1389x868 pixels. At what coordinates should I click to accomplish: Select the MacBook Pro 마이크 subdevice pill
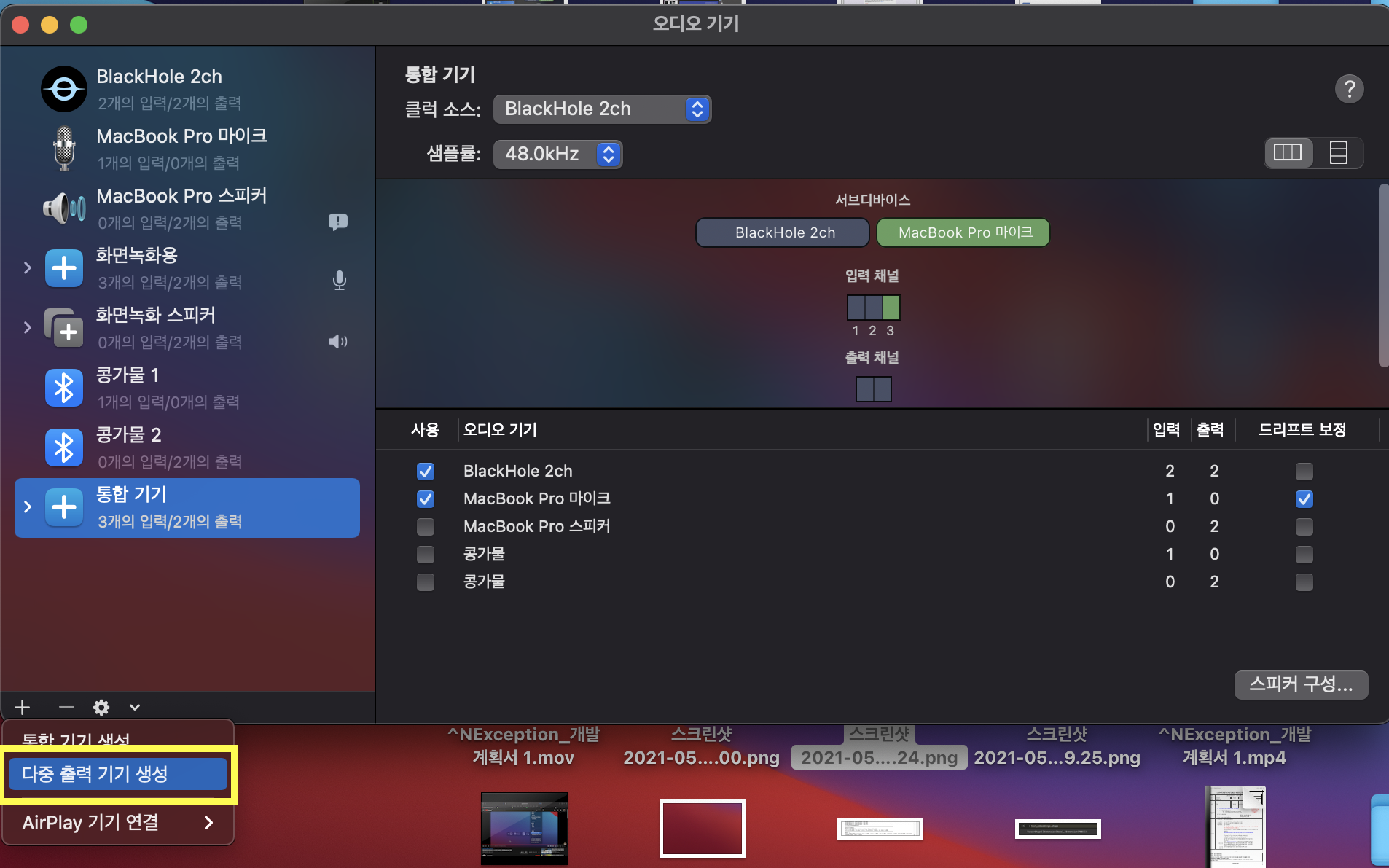point(963,232)
